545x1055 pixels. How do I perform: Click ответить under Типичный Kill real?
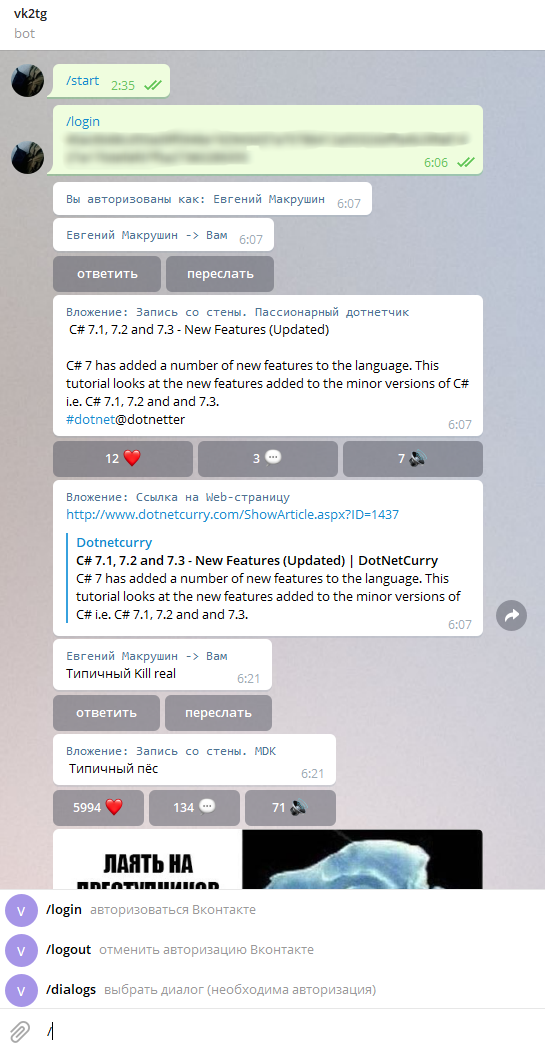[x=106, y=713]
